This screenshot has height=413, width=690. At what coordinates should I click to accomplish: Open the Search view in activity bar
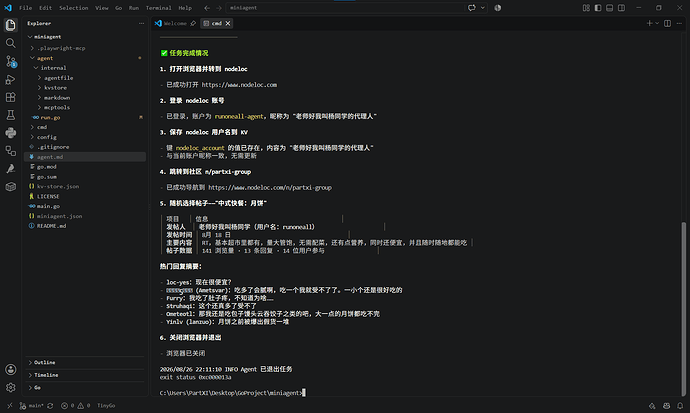[x=11, y=43]
